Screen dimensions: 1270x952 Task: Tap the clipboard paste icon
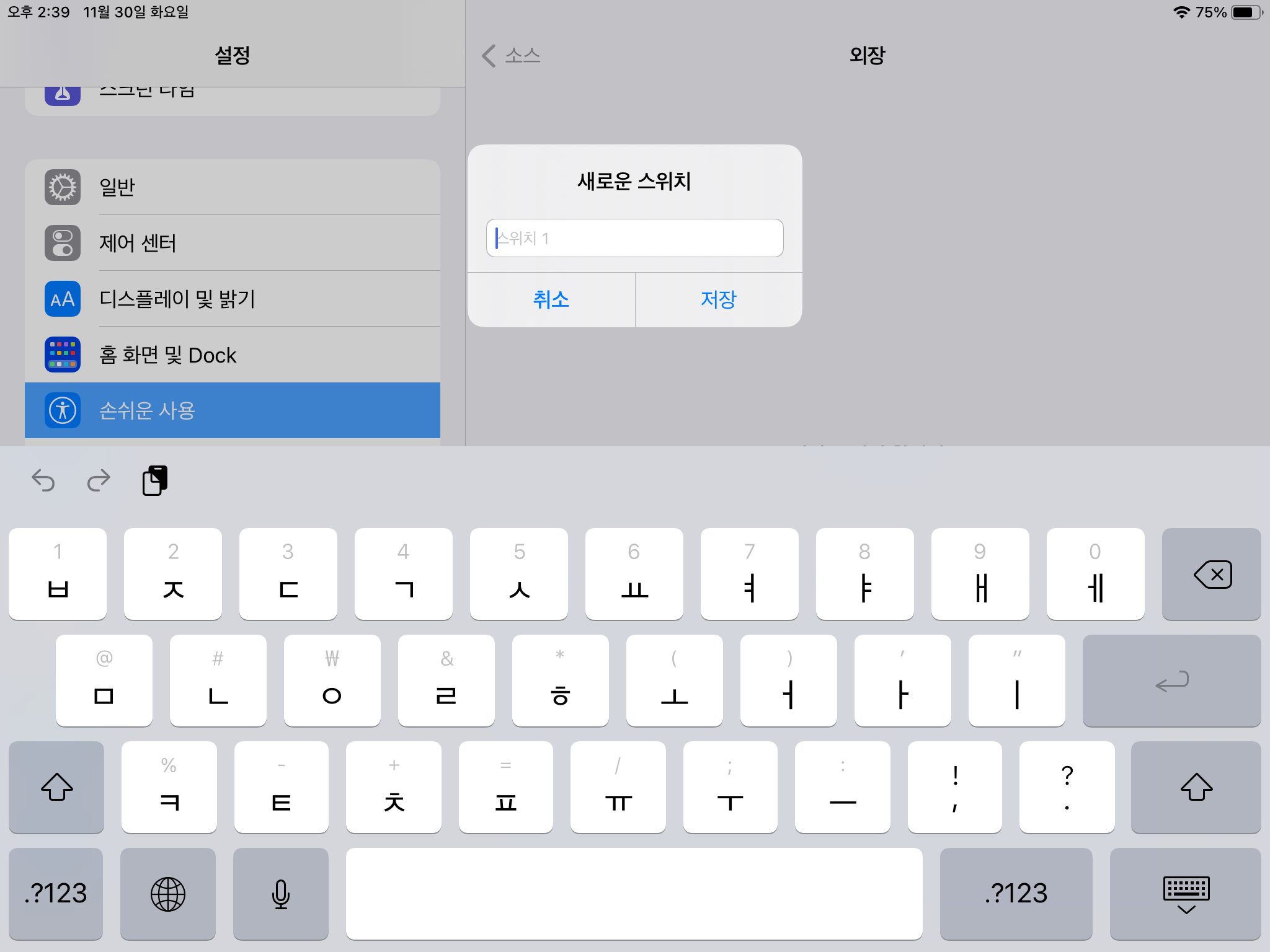point(155,480)
